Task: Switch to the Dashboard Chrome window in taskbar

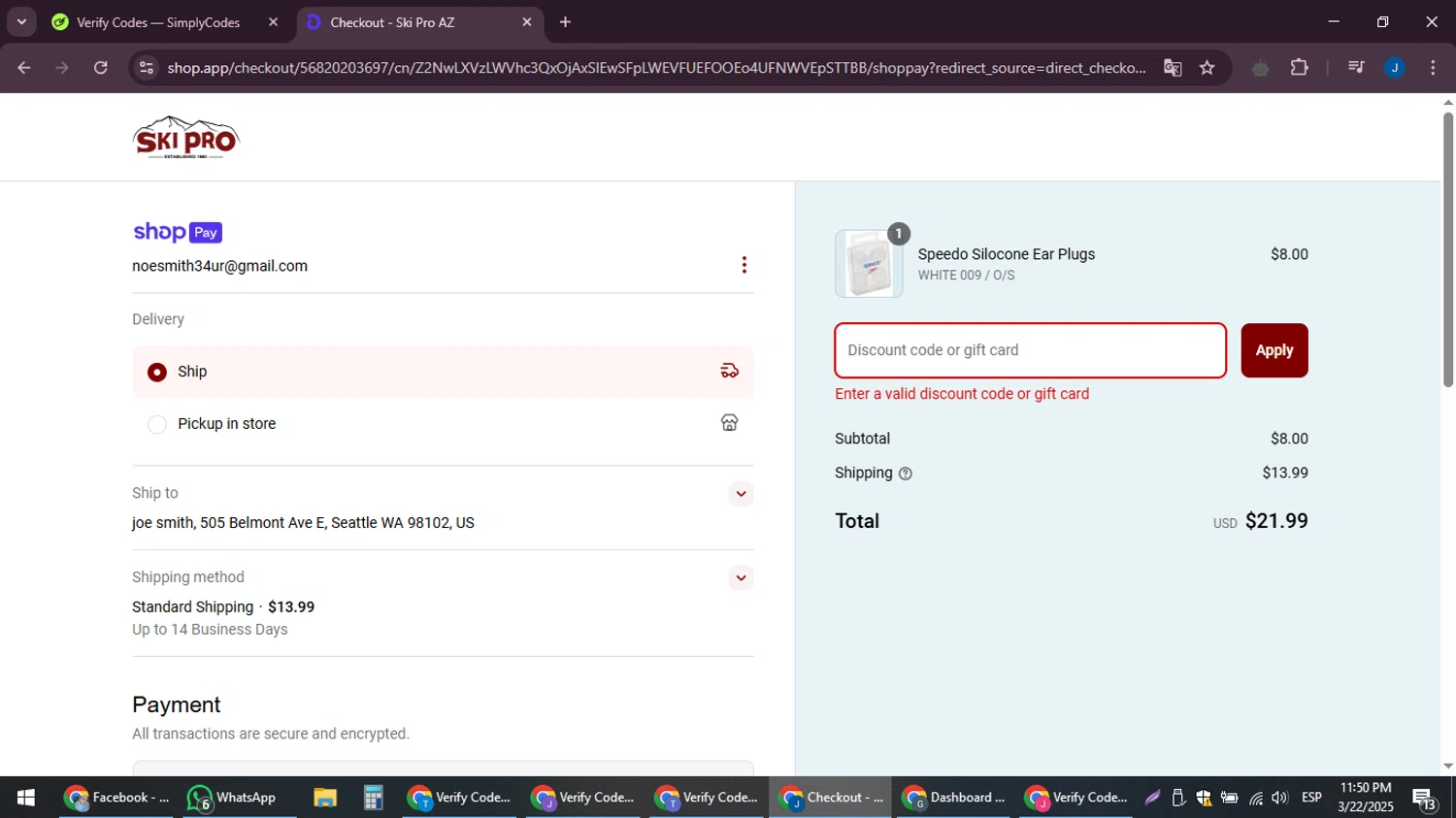Action: coord(955,798)
